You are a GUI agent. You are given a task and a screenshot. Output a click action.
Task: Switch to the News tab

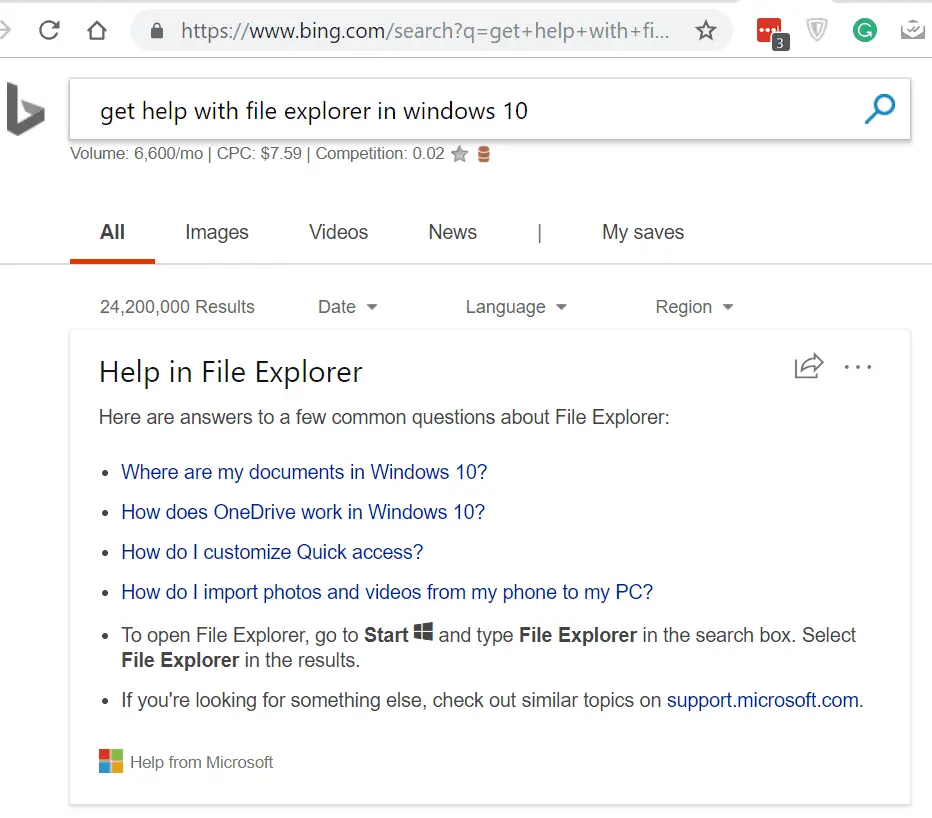(452, 232)
